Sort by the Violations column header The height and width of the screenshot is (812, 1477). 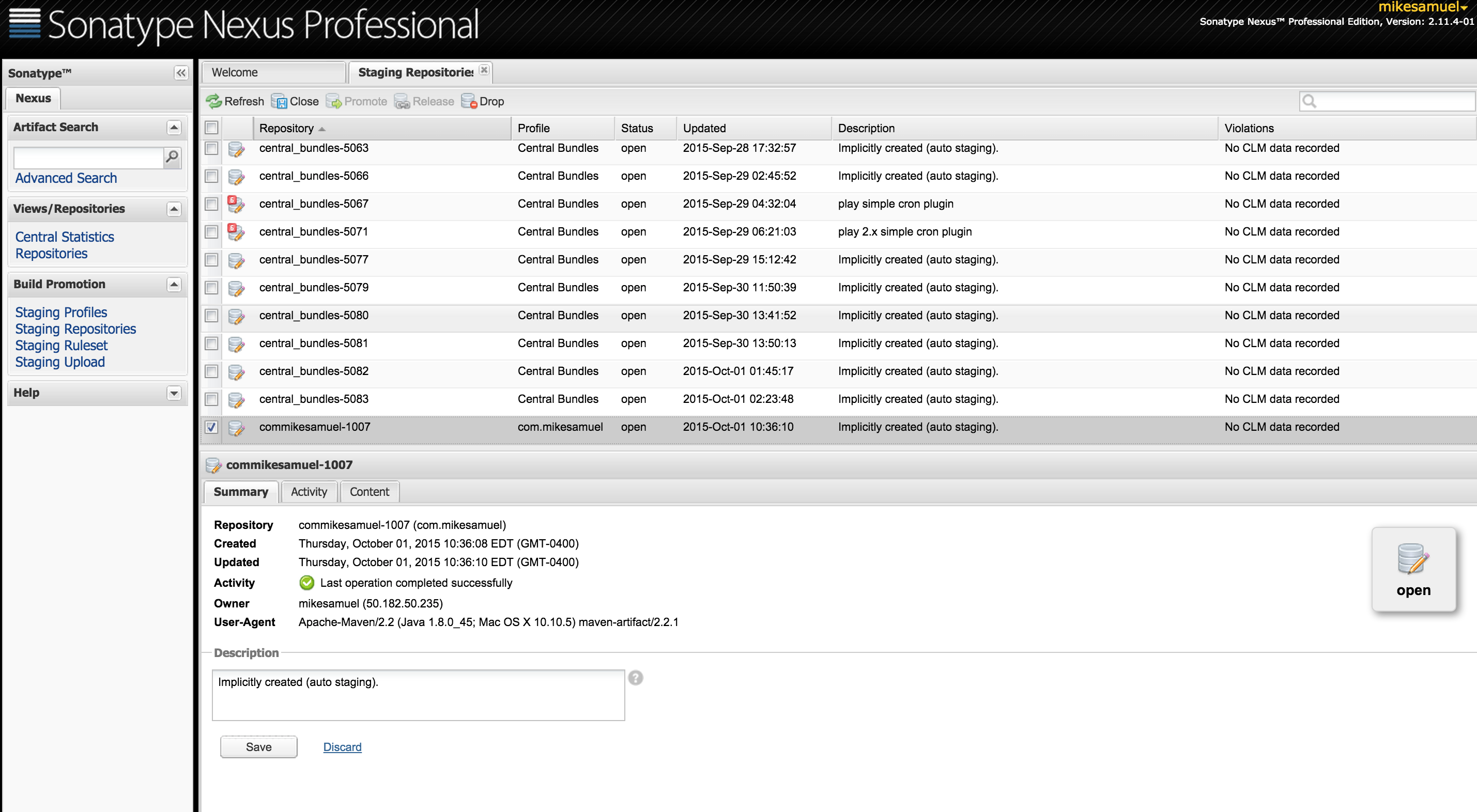pos(1346,129)
